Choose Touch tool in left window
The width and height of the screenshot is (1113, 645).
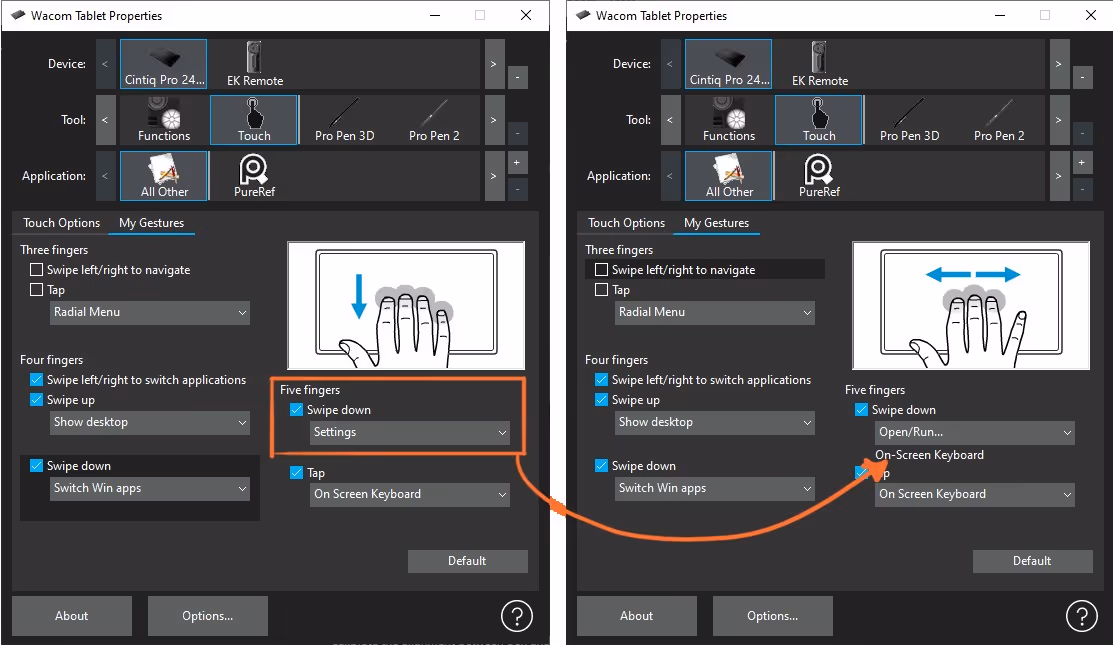pos(254,120)
